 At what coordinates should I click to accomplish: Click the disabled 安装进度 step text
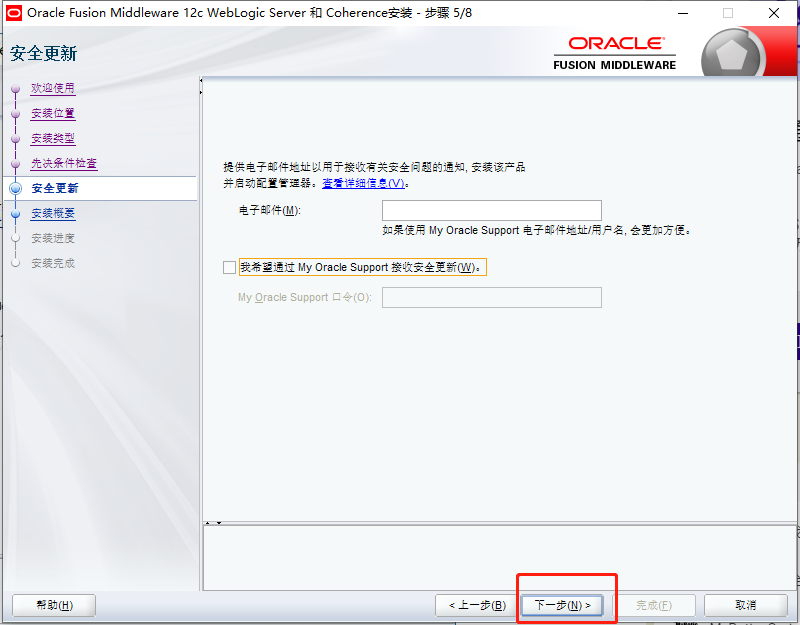click(53, 238)
